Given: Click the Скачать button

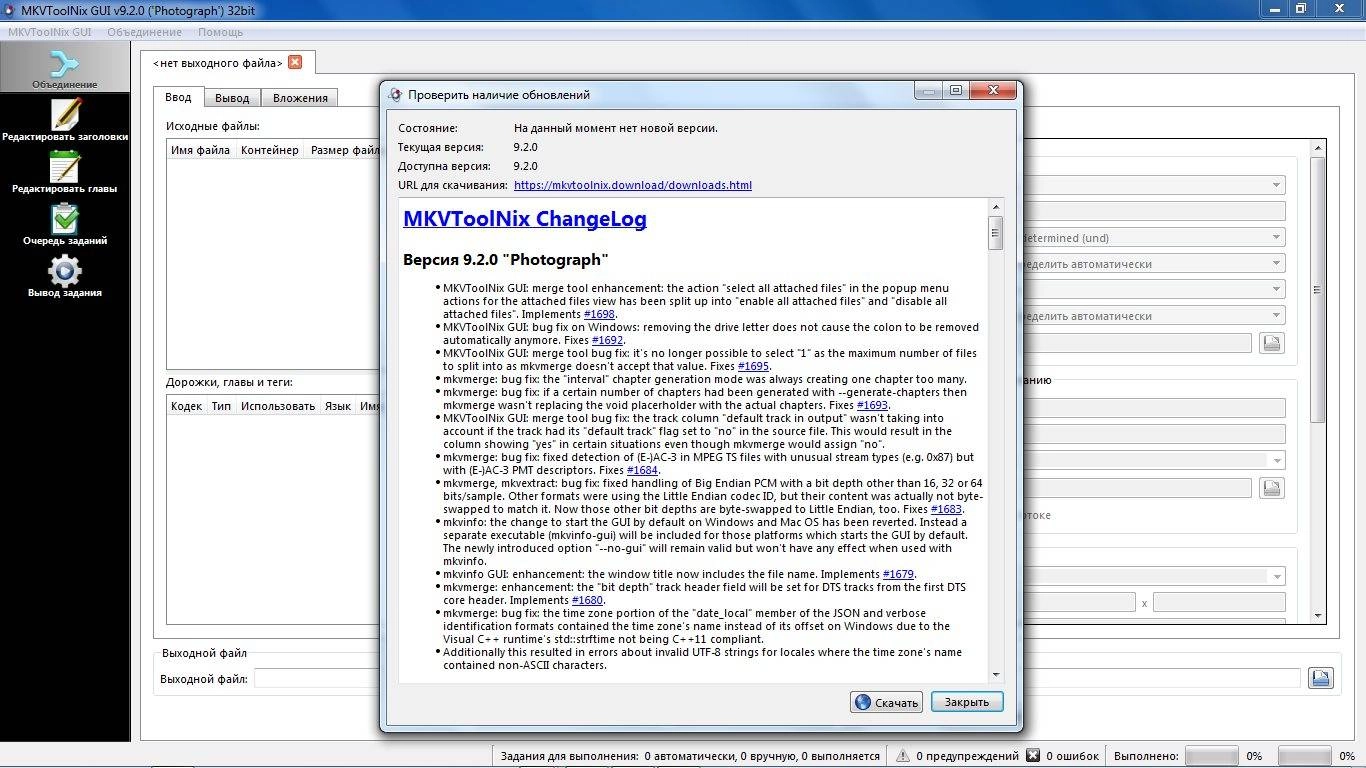Looking at the screenshot, I should point(887,702).
